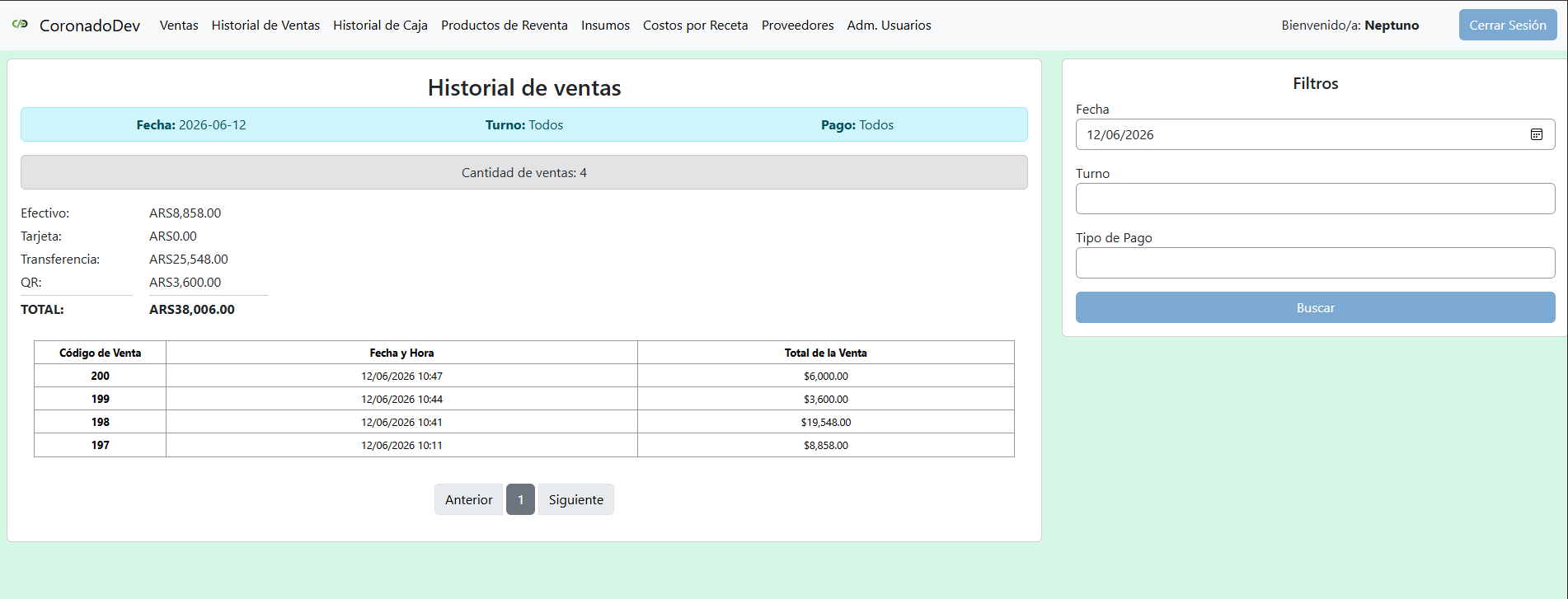Viewport: 1568px width, 599px height.
Task: Click the Transferencia amount ARS25,548.00
Action: tap(188, 259)
